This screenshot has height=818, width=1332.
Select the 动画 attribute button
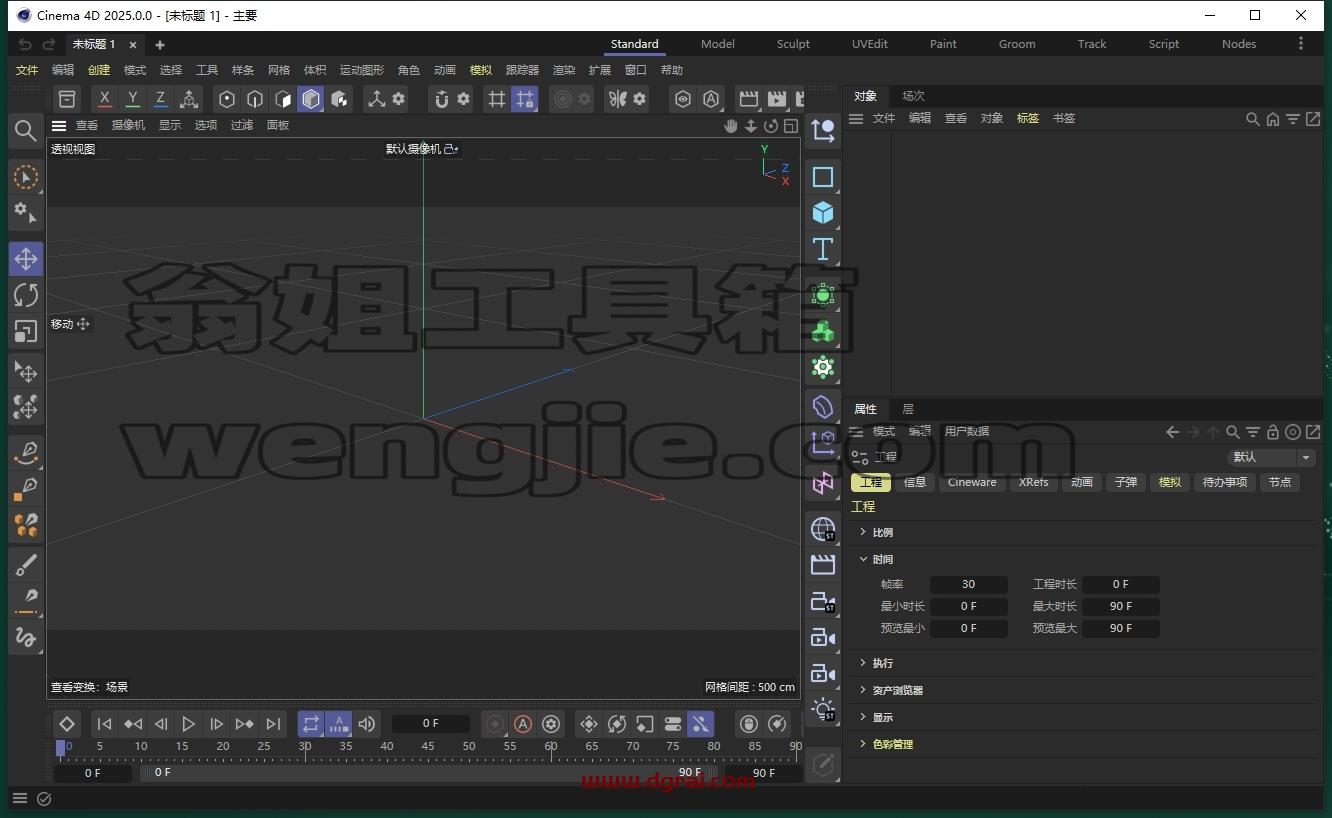pyautogui.click(x=1082, y=482)
